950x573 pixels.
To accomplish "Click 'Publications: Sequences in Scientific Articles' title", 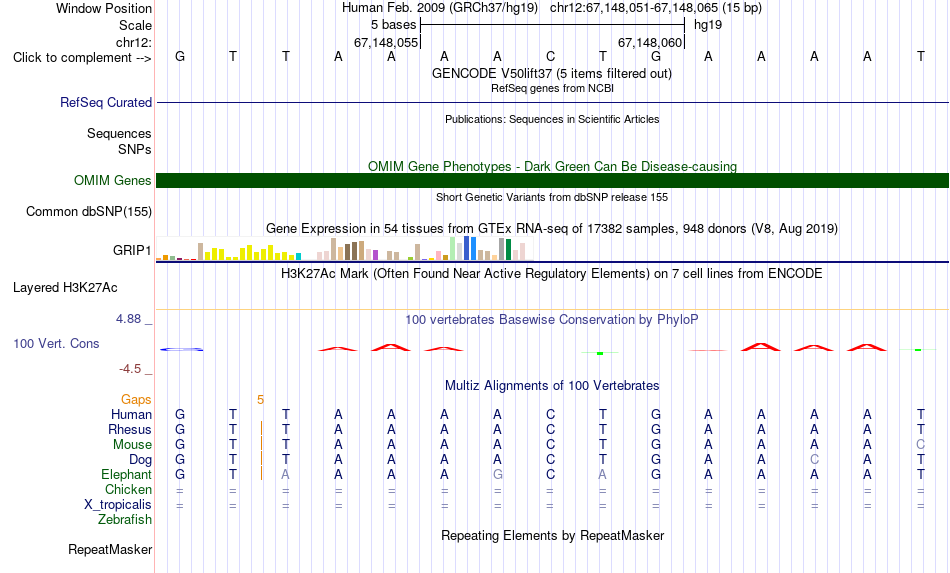I will click(x=552, y=119).
